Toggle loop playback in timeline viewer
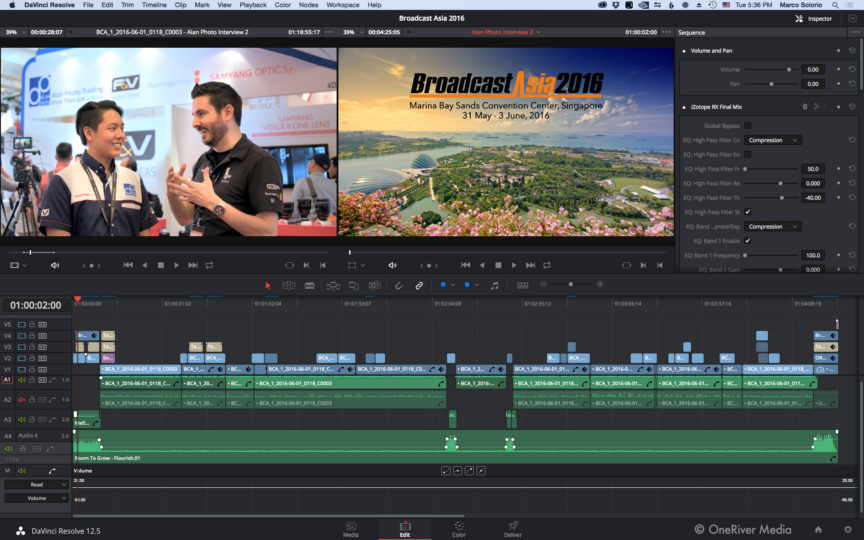Image resolution: width=864 pixels, height=540 pixels. click(x=547, y=265)
